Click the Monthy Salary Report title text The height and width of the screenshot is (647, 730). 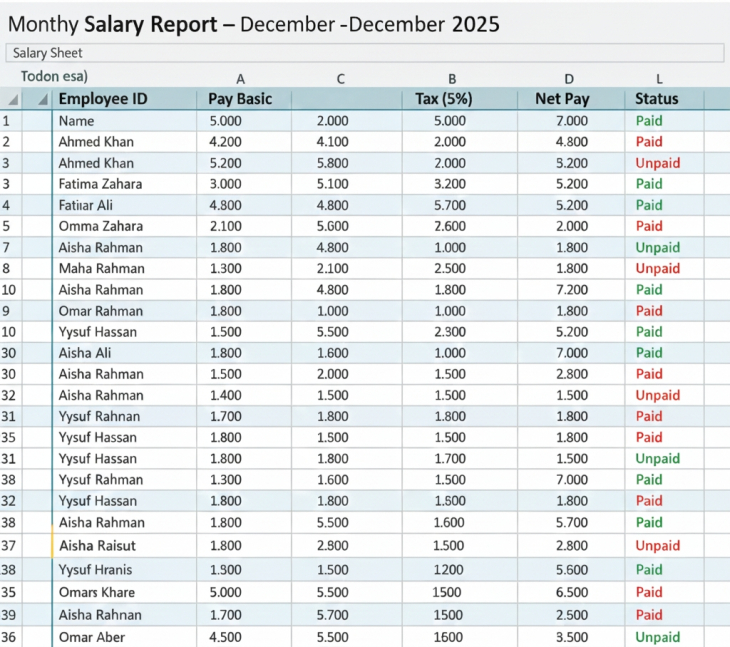[254, 24]
